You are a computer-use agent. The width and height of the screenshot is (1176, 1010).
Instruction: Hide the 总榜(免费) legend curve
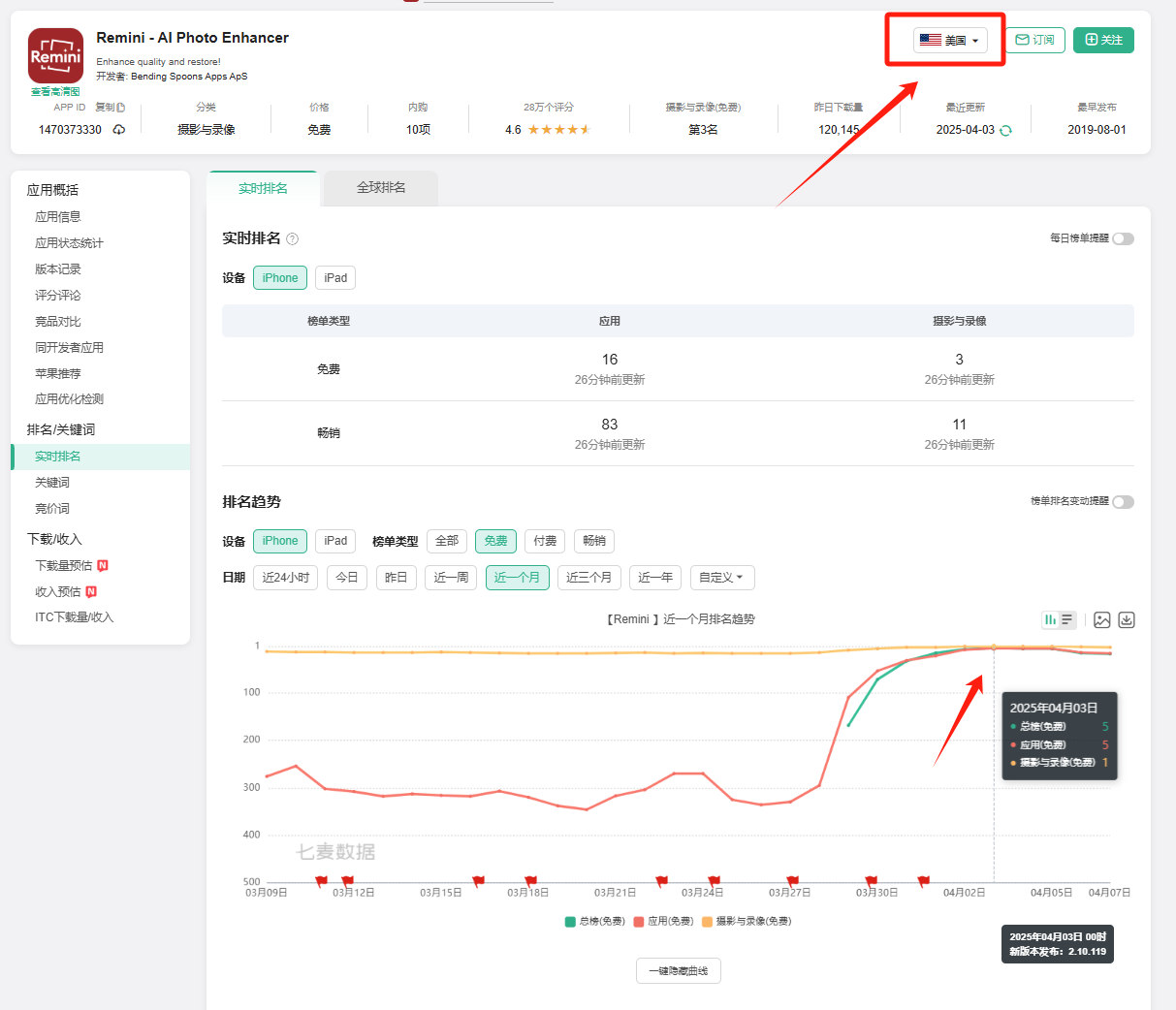pyautogui.click(x=594, y=922)
